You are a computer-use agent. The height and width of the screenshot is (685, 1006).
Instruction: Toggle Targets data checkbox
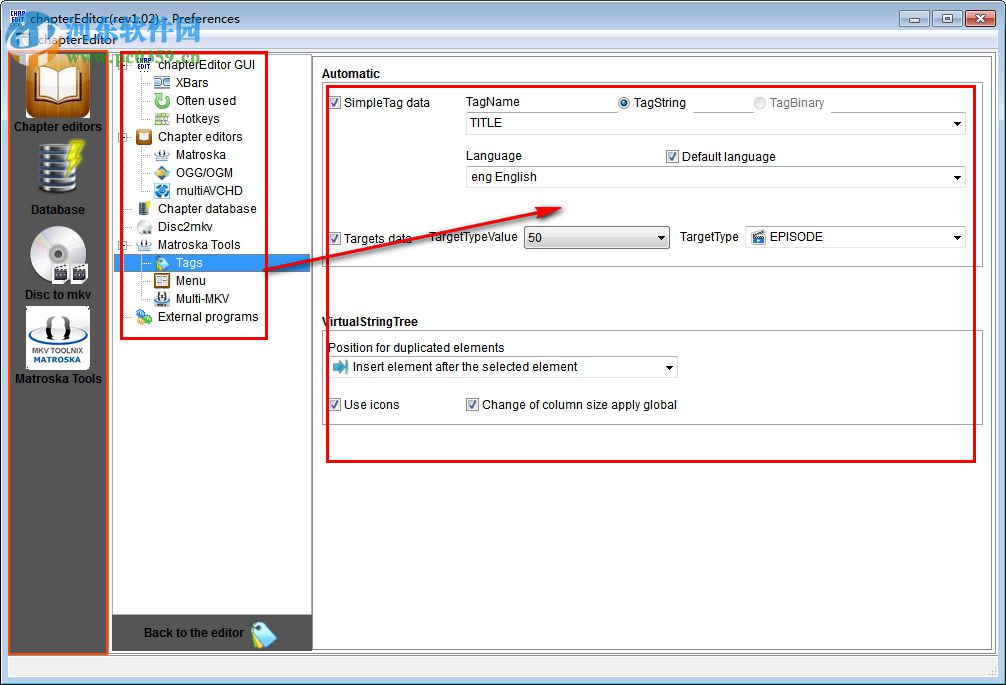[x=335, y=239]
